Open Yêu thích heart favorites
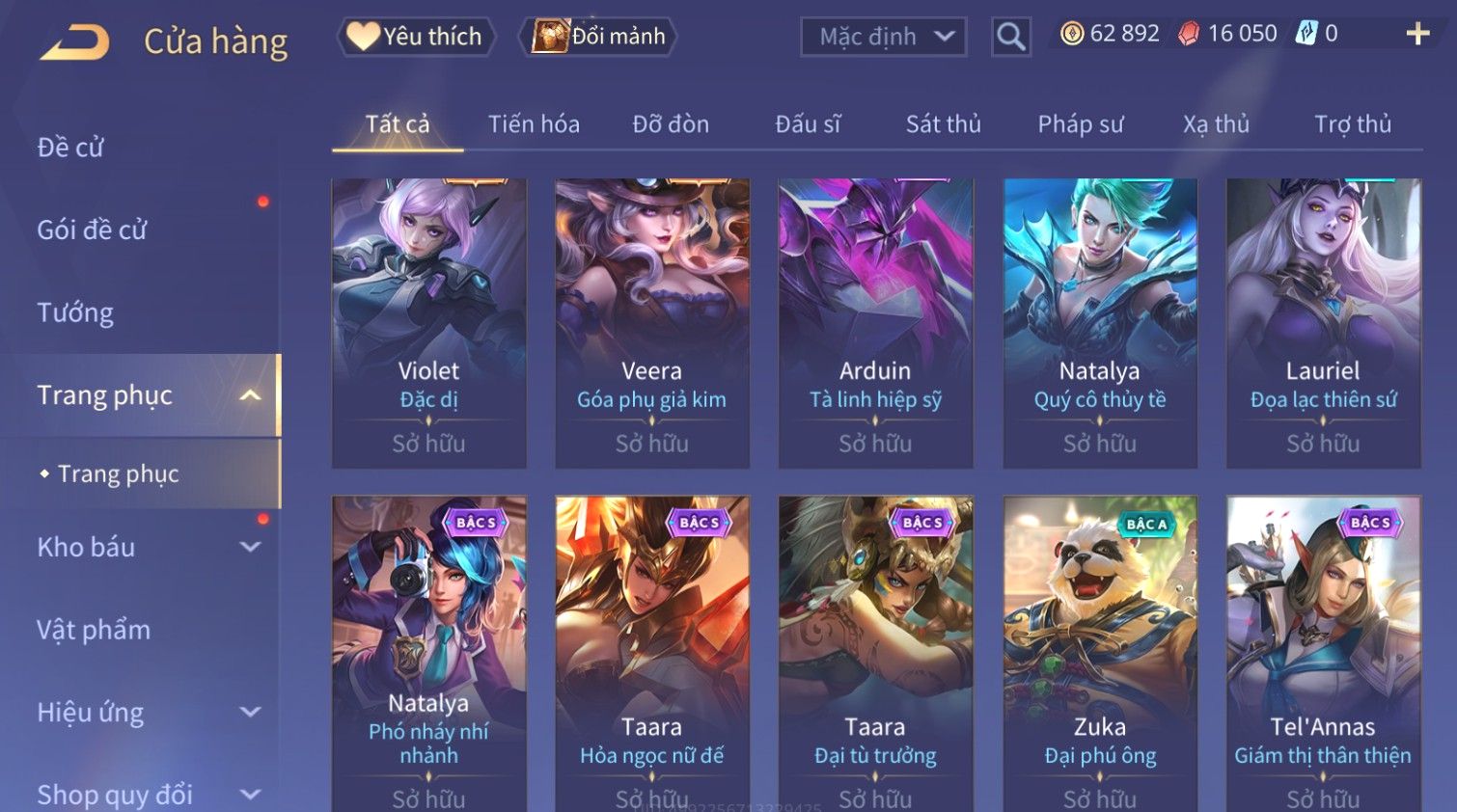This screenshot has width=1457, height=812. tap(415, 37)
